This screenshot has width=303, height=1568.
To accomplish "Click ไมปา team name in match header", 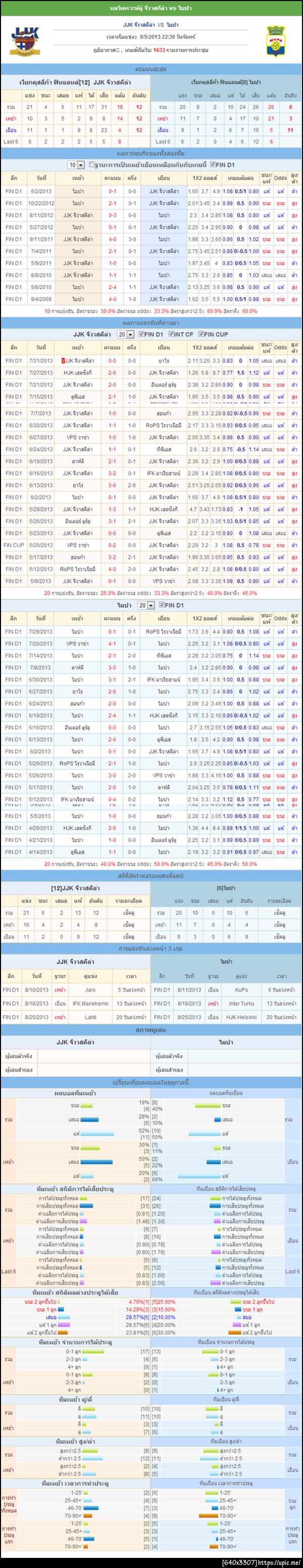I will (172, 24).
